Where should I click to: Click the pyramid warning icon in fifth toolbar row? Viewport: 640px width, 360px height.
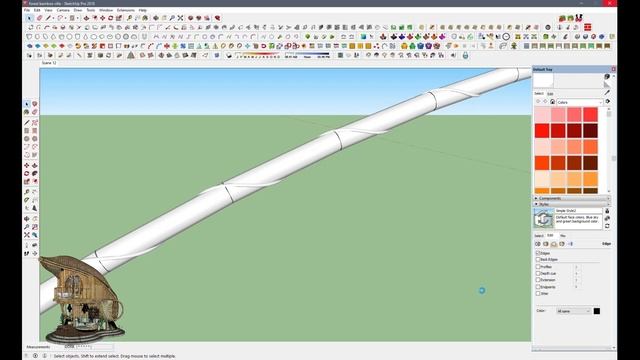tap(131, 55)
